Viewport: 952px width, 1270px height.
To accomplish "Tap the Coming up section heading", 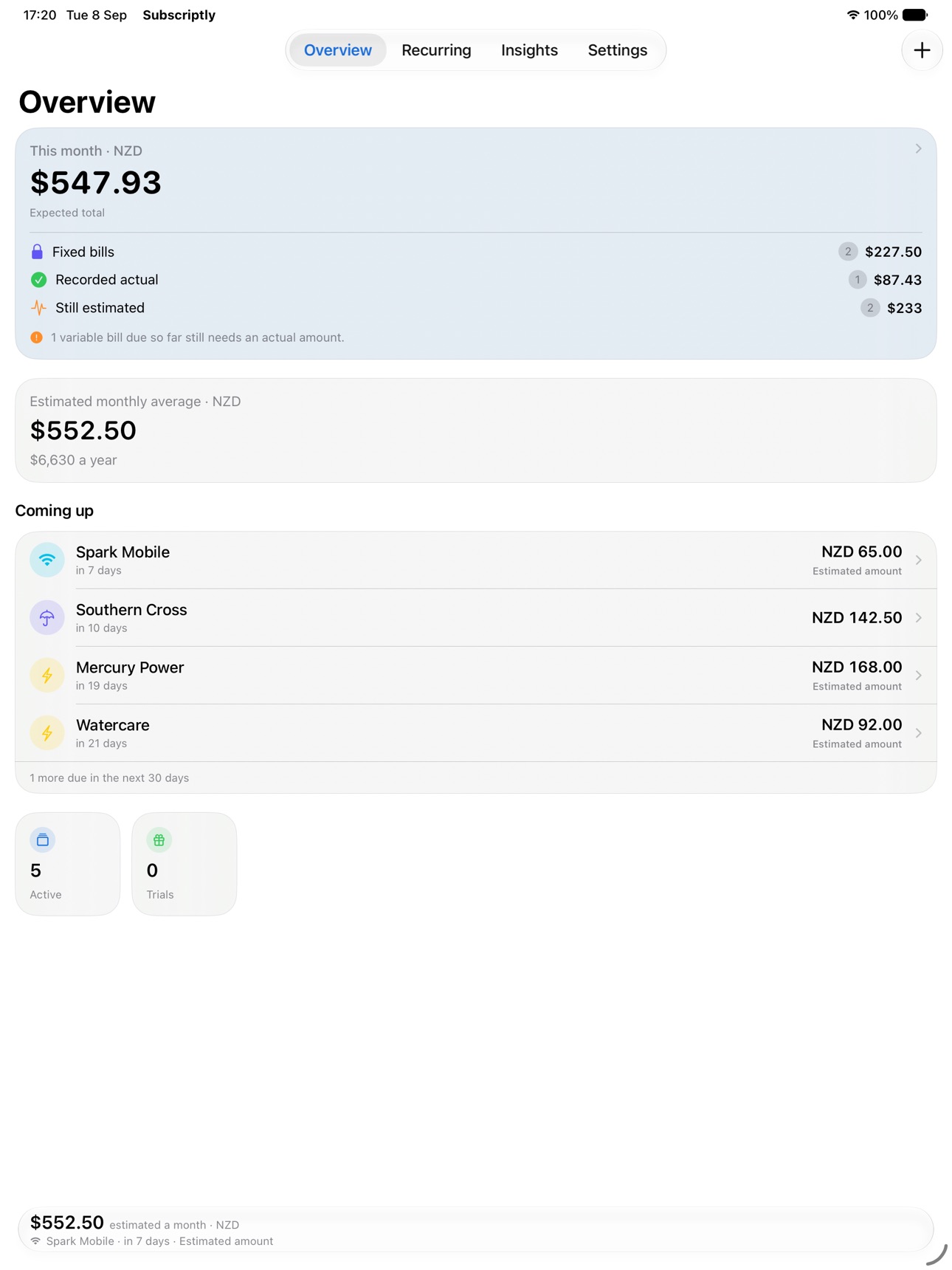I will [55, 511].
